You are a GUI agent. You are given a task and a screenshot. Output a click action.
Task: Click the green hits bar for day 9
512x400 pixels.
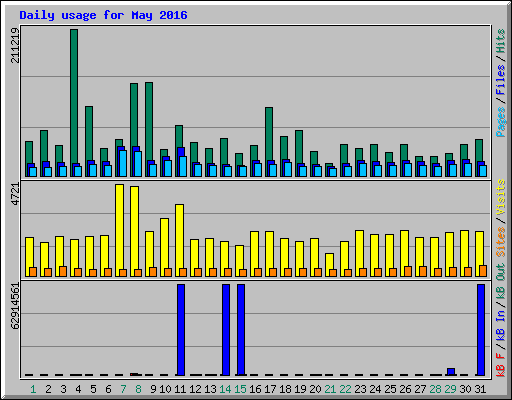click(149, 121)
